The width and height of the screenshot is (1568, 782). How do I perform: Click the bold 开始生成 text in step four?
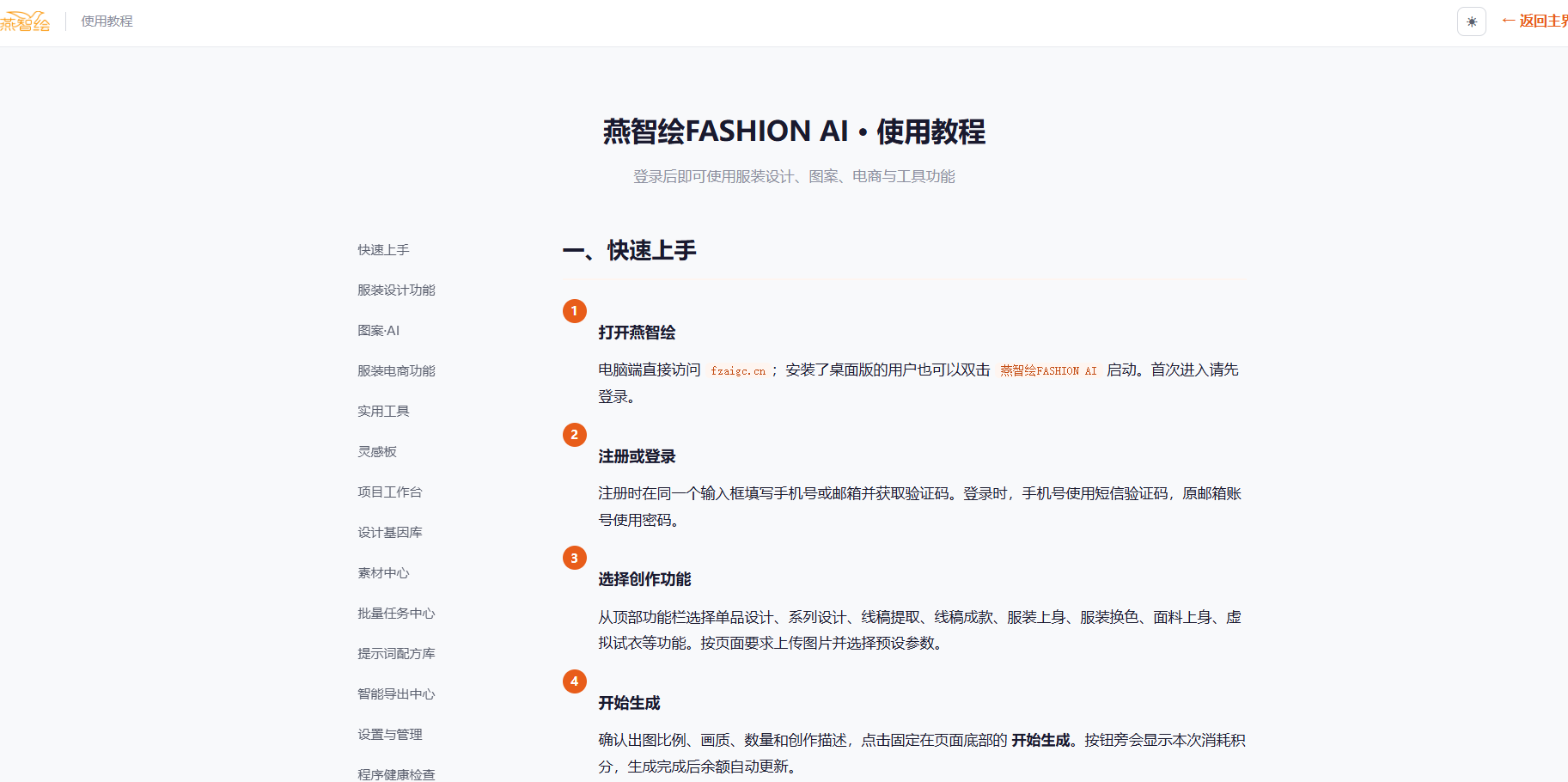[1042, 740]
